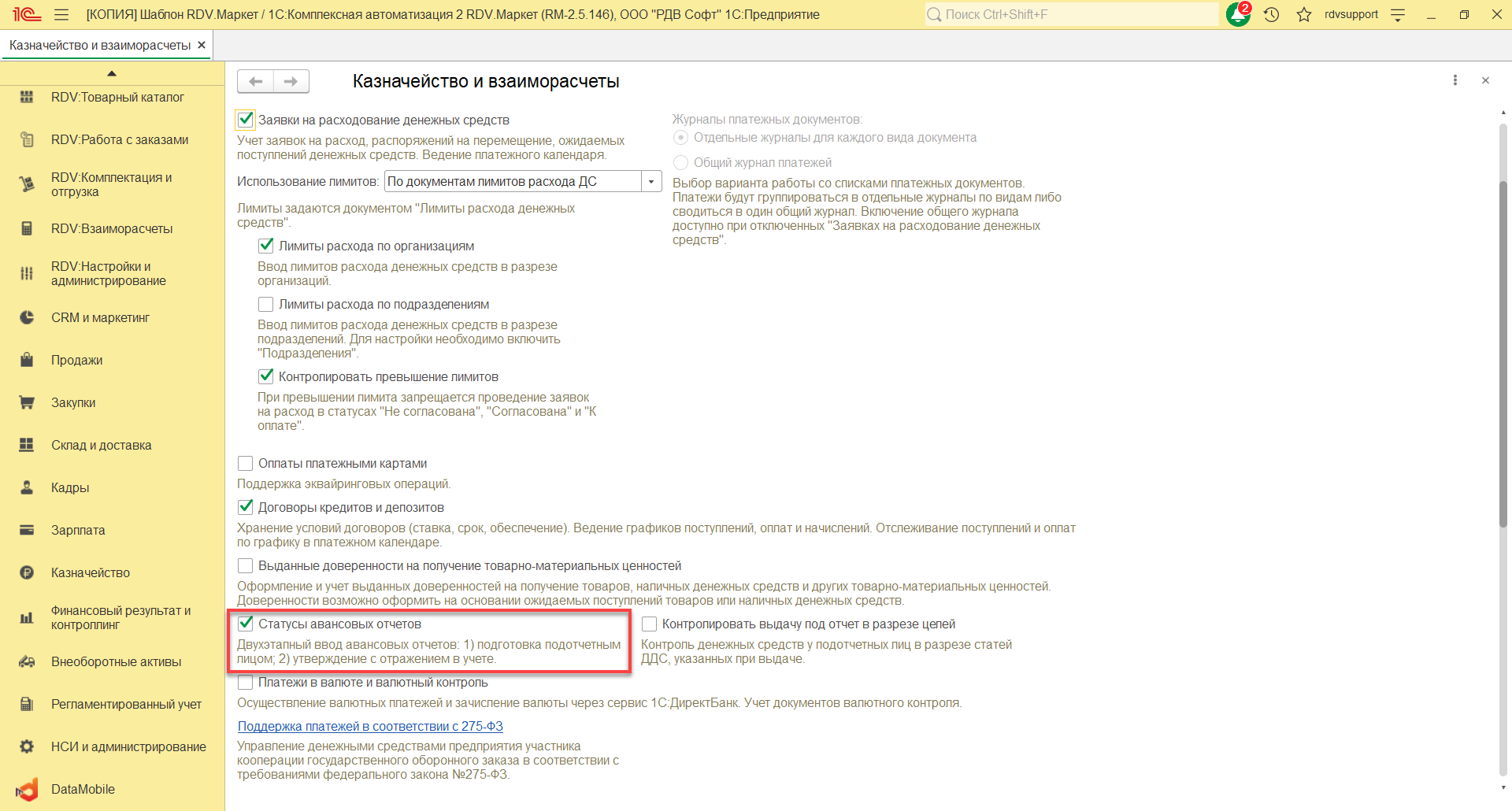Open RDV:Настройки и администрирование icon
Screen dimensions: 1512x811
tap(27, 273)
